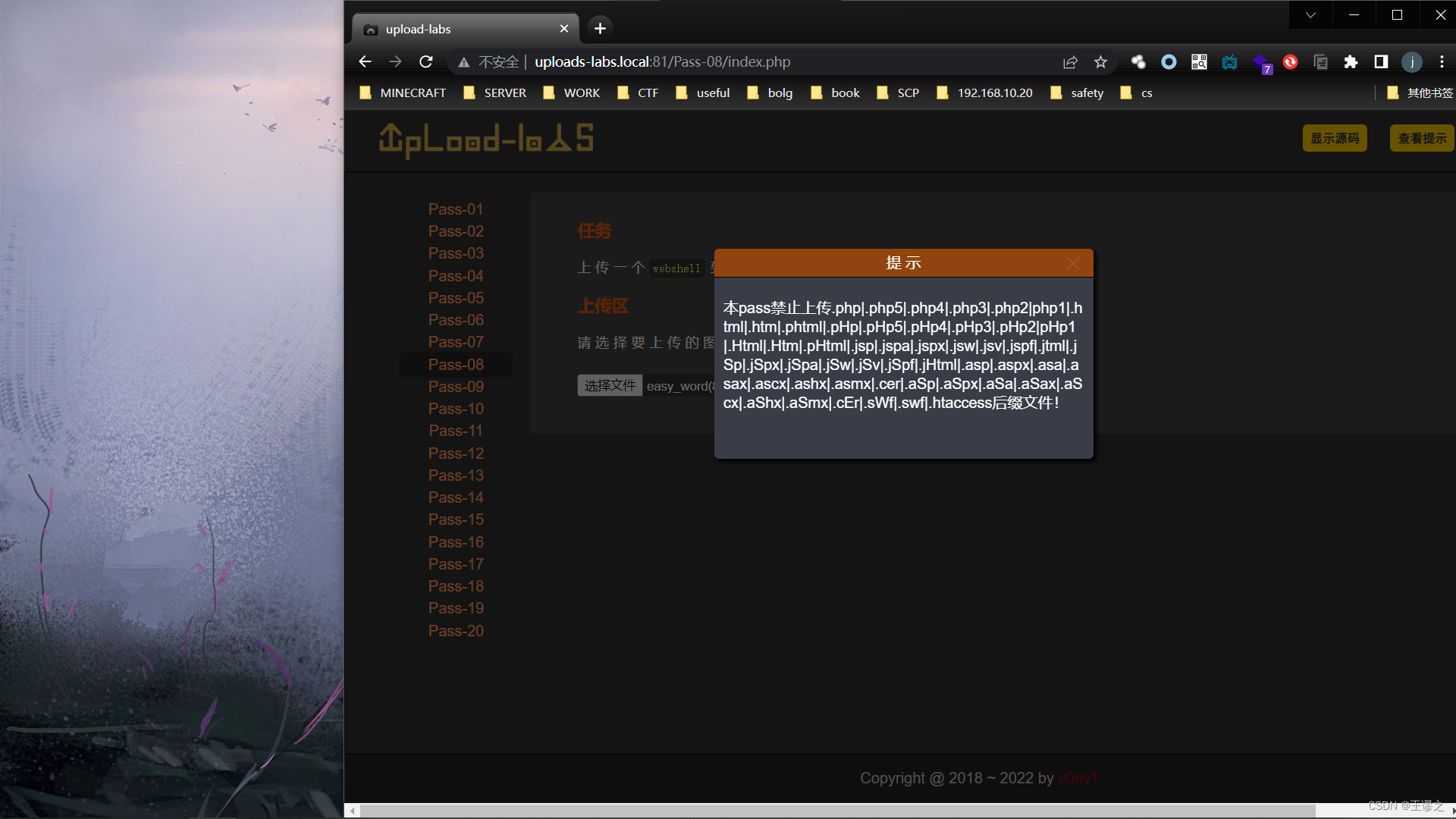This screenshot has height=819, width=1456.
Task: Select the upload-labs browser tab
Action: click(x=466, y=29)
